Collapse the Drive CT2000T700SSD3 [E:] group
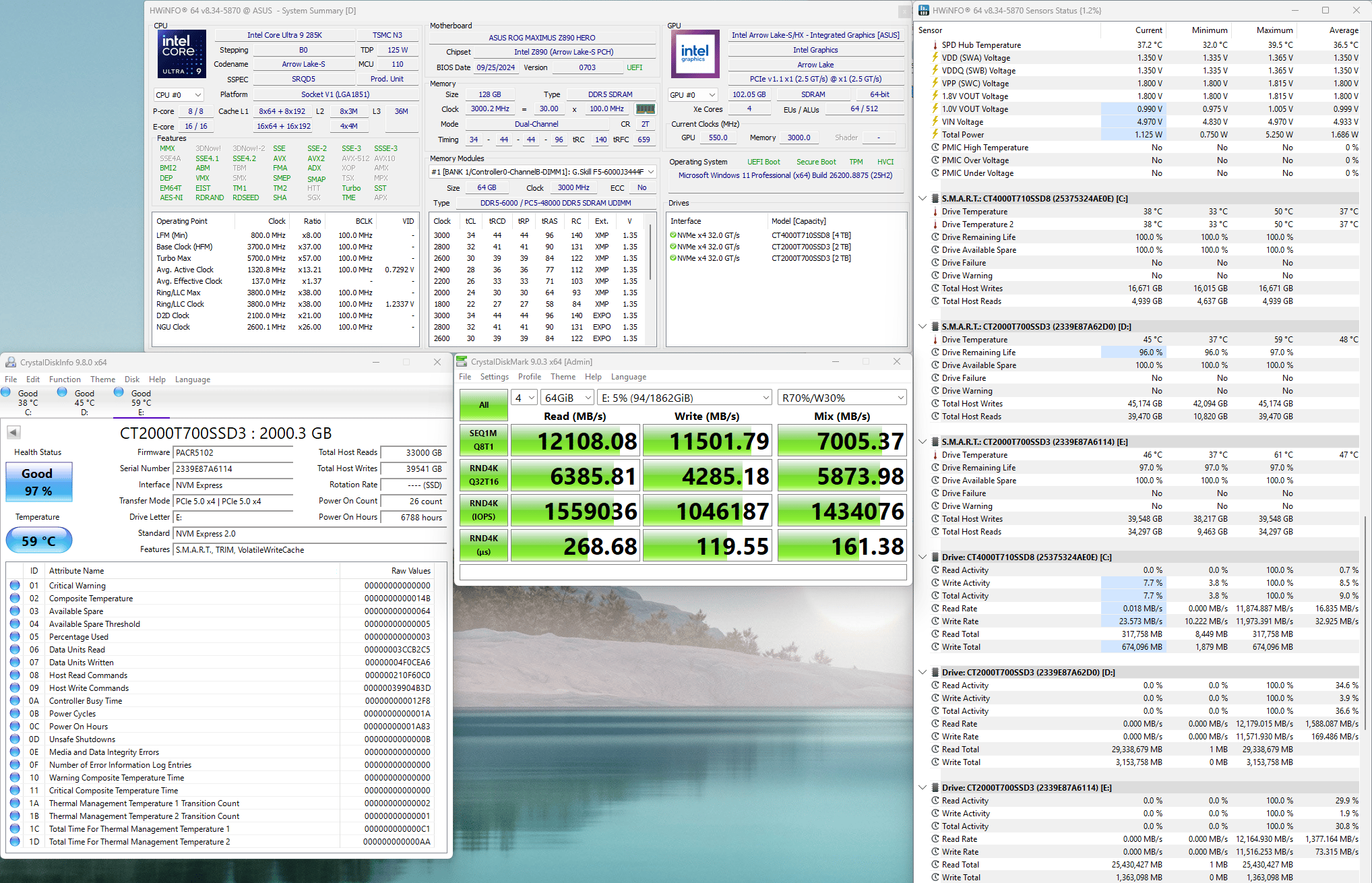 923,787
